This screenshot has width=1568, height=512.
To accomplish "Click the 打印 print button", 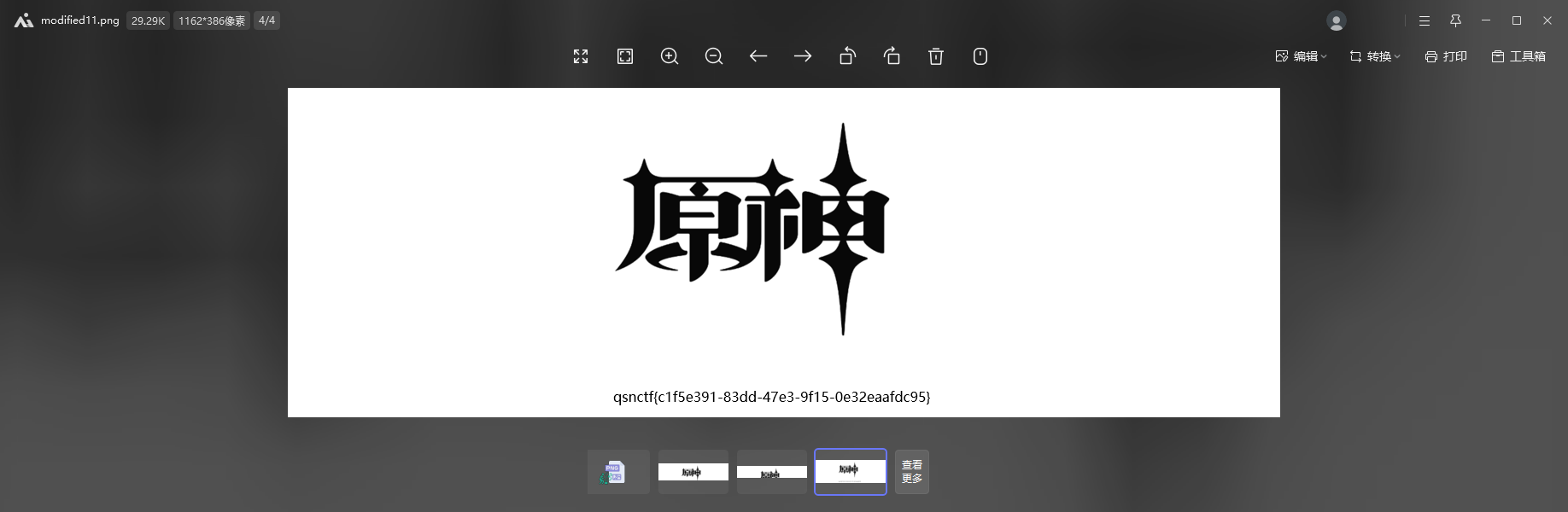I will 1446,56.
